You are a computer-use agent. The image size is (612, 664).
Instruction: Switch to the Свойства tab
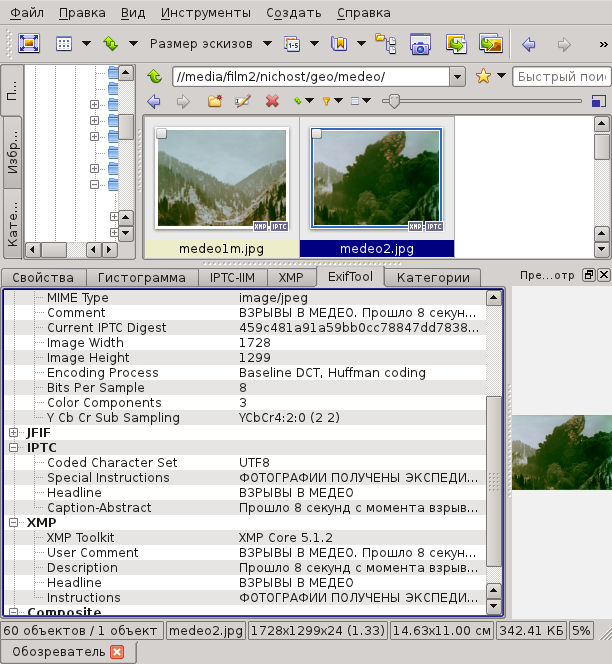coord(43,278)
